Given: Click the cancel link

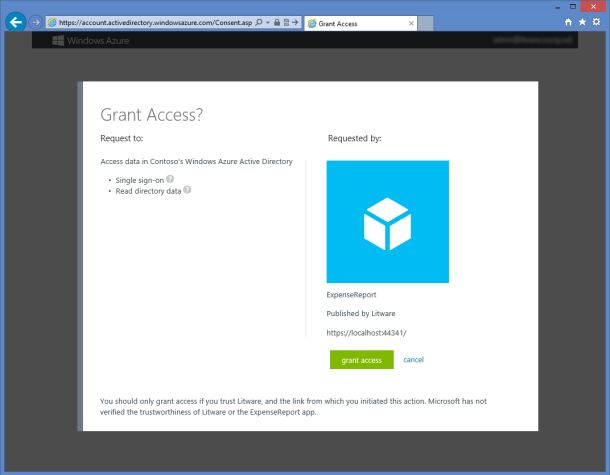Looking at the screenshot, I should click(413, 359).
